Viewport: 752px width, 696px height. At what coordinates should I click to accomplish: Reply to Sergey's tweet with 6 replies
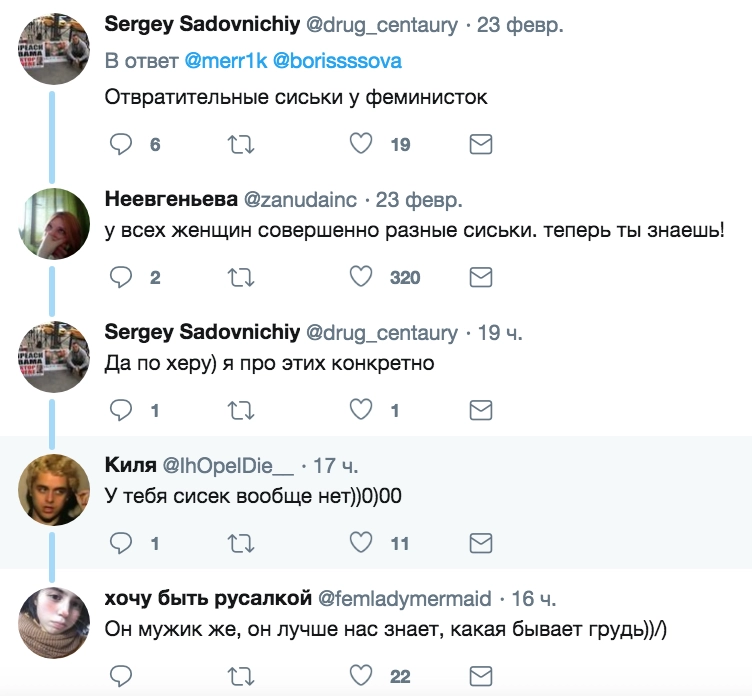[x=121, y=145]
